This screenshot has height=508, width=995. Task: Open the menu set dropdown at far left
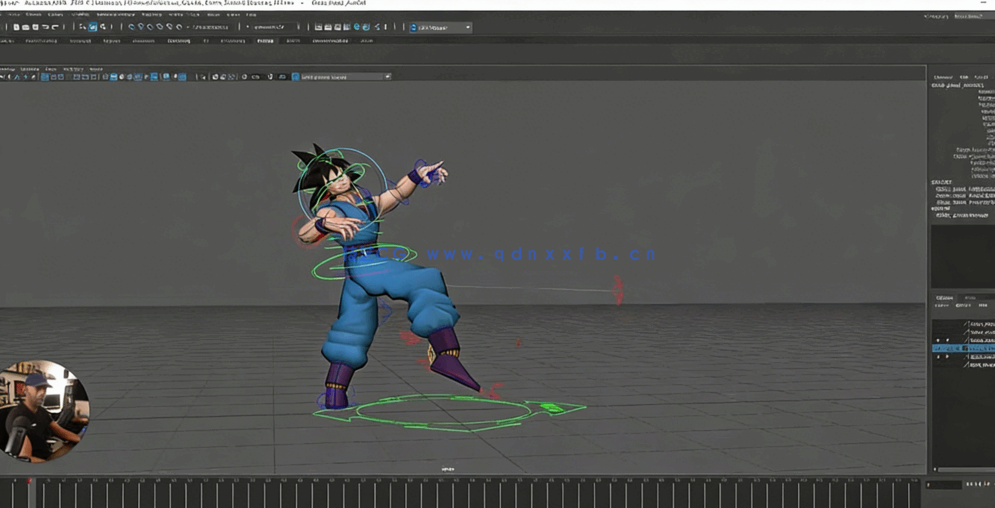(3, 27)
